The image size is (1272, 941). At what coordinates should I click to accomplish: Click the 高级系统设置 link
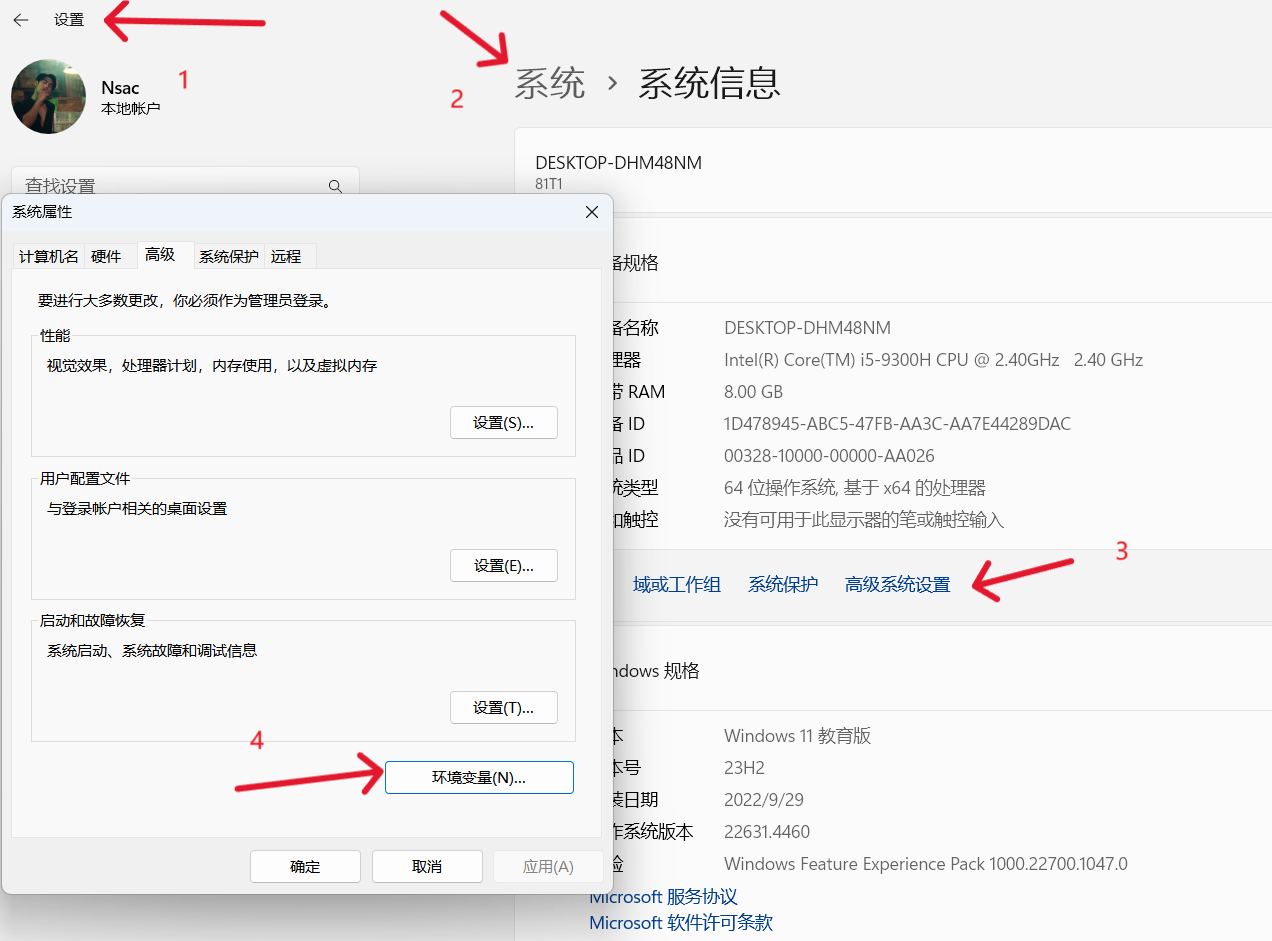pyautogui.click(x=897, y=585)
